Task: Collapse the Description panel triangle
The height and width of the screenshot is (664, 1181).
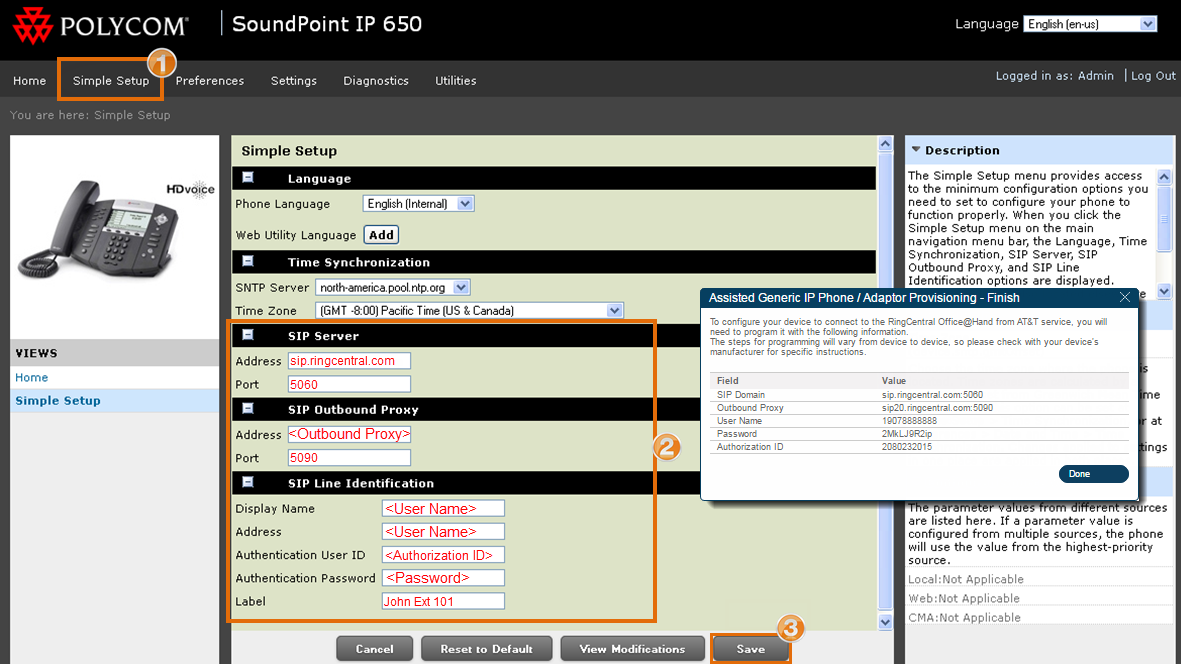Action: click(916, 150)
